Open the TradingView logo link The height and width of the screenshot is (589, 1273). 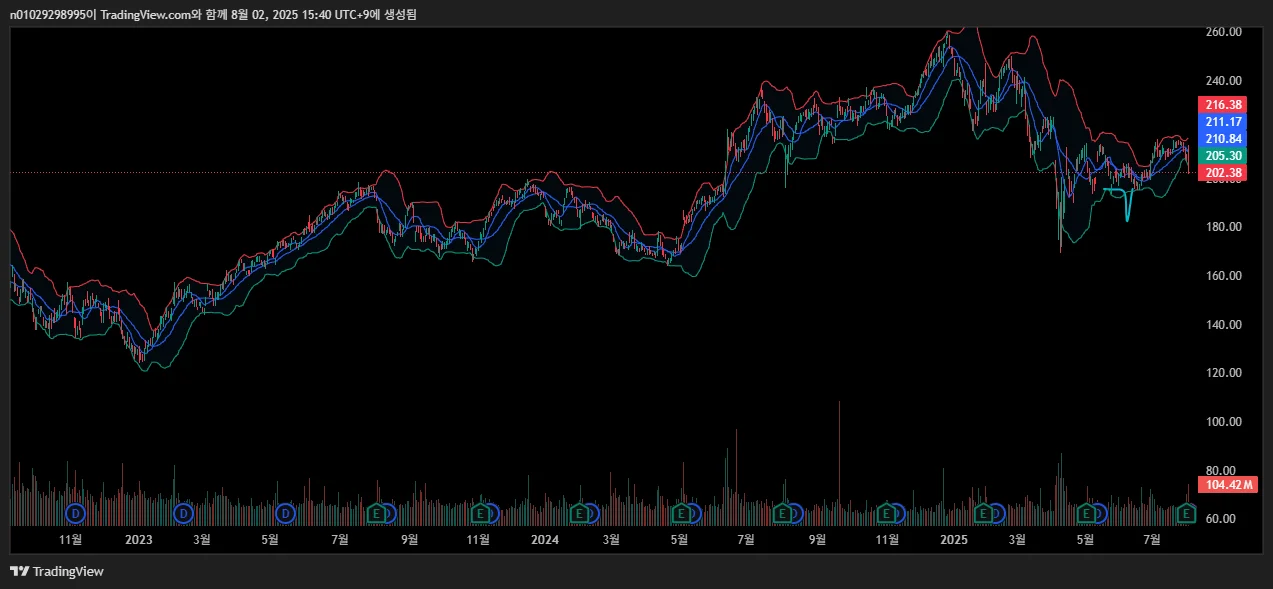tap(57, 571)
